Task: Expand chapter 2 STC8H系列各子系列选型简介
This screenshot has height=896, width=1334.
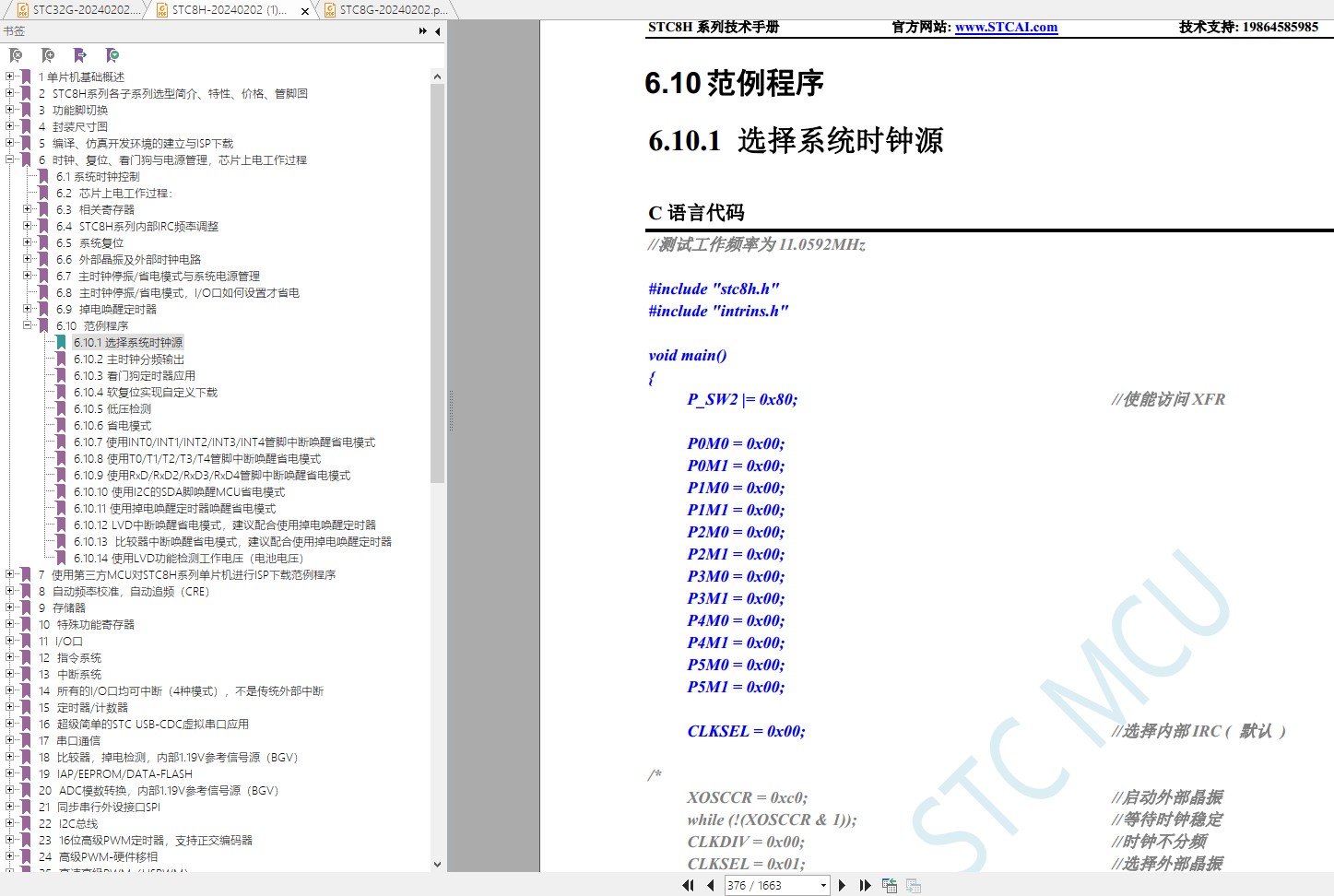Action: (x=10, y=93)
